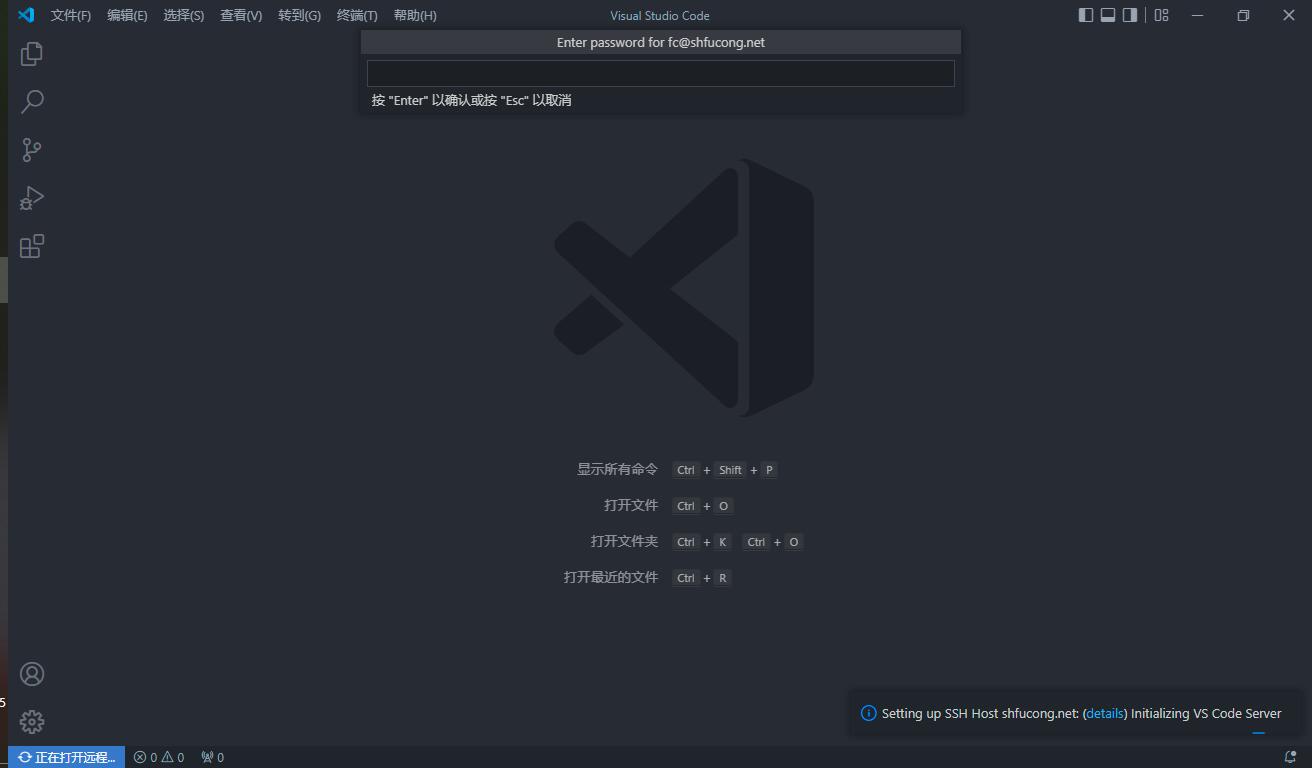Open the Accounts menu icon
The height and width of the screenshot is (768, 1312).
(x=32, y=674)
